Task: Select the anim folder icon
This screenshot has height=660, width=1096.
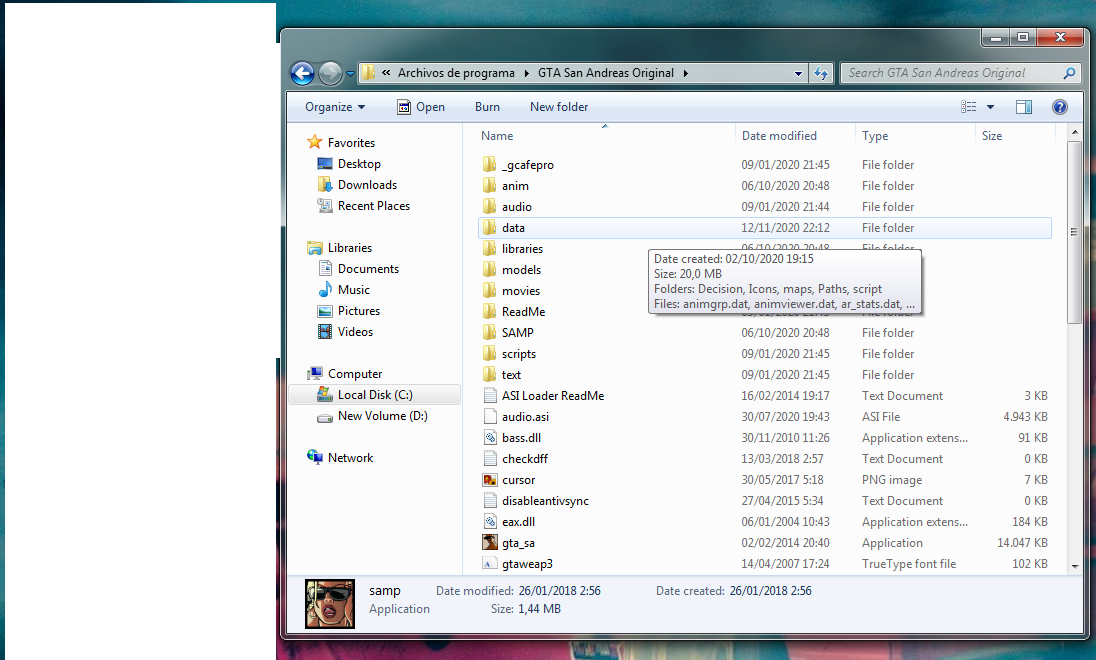Action: [x=489, y=185]
